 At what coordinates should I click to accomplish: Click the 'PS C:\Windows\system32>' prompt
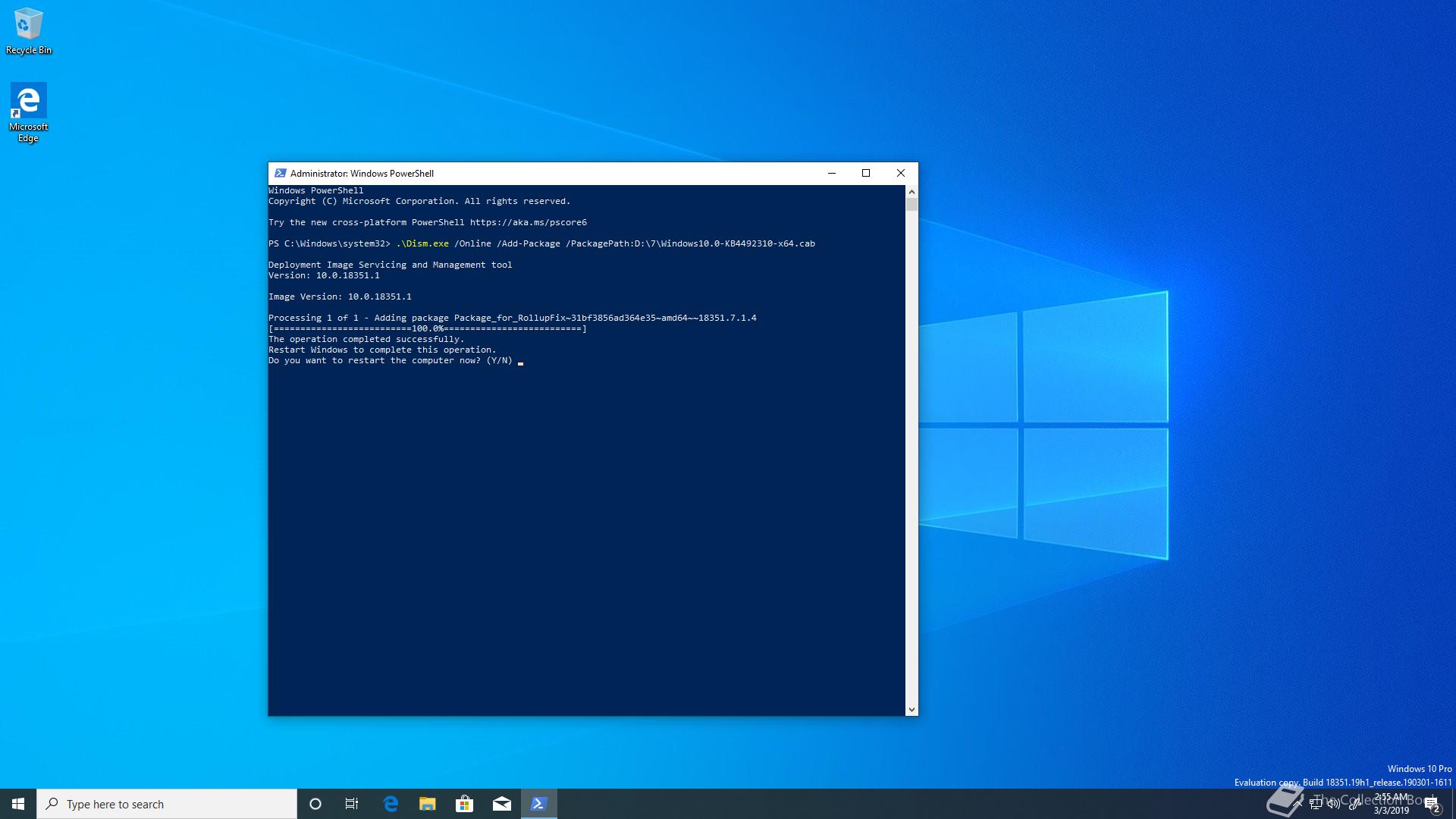(x=329, y=243)
